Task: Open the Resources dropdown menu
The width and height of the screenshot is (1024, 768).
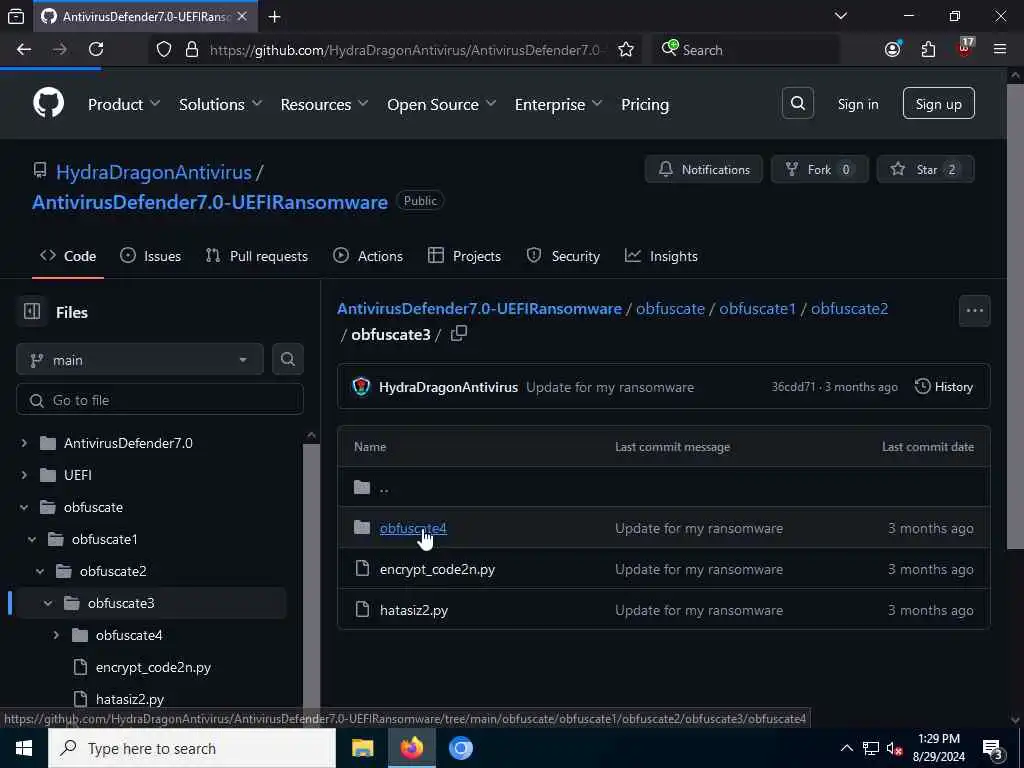Action: click(x=324, y=104)
